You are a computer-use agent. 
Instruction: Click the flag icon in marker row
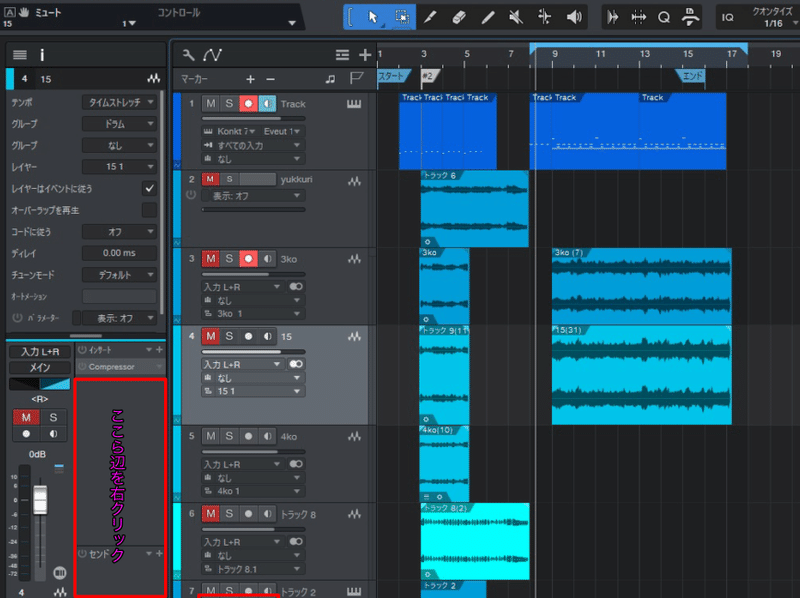(356, 79)
